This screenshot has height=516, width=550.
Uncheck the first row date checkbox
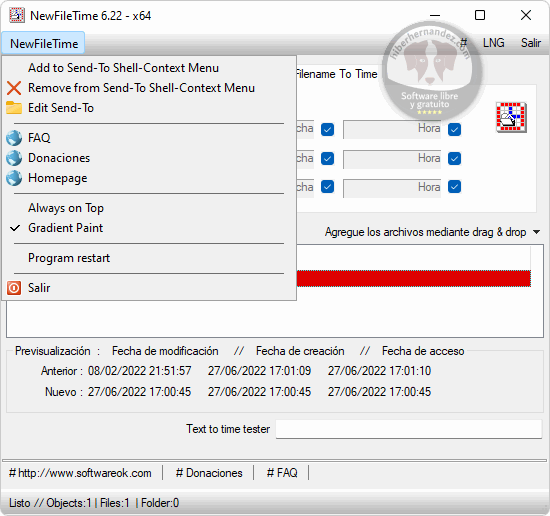pyautogui.click(x=327, y=129)
